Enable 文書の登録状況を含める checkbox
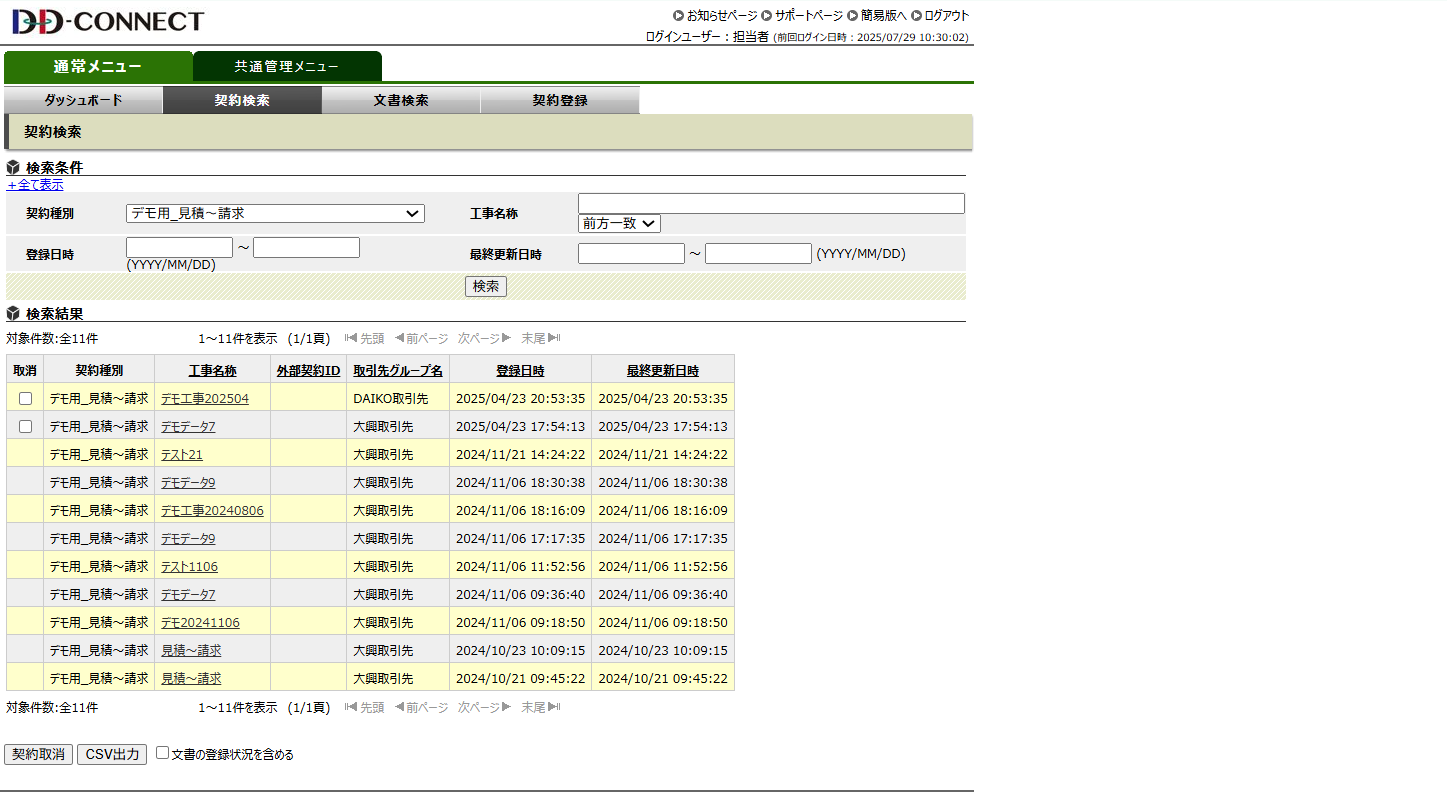Image resolution: width=1447 pixels, height=794 pixels. (162, 753)
